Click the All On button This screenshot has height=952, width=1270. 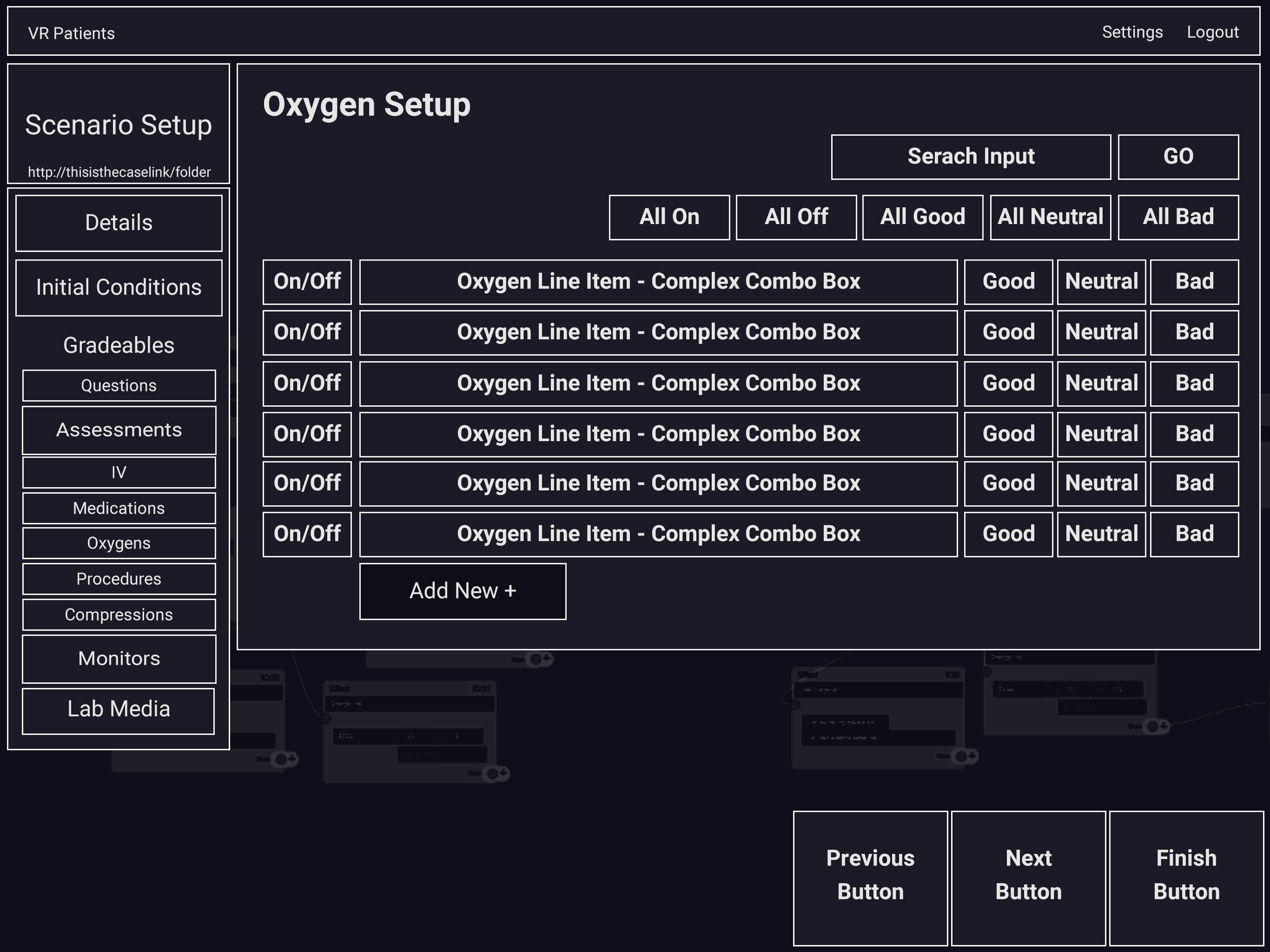pyautogui.click(x=669, y=217)
